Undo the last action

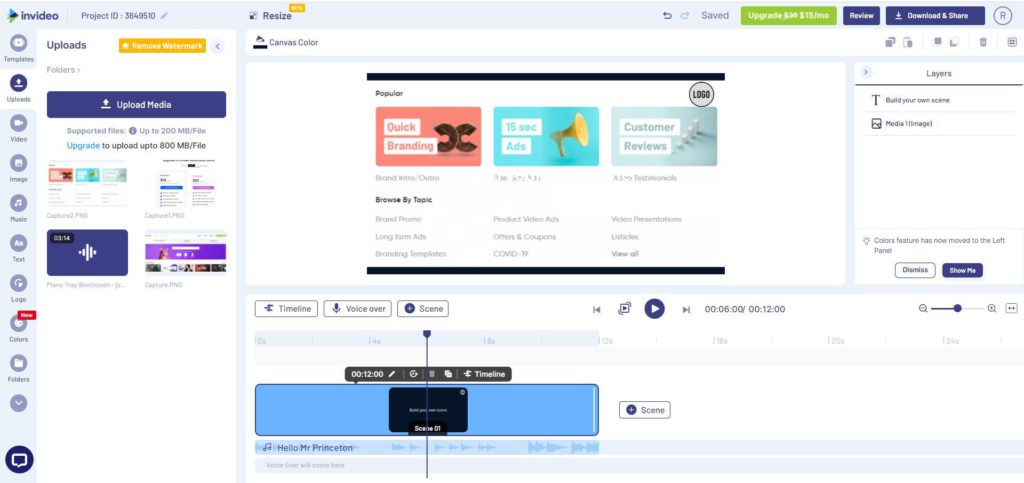pyautogui.click(x=667, y=16)
